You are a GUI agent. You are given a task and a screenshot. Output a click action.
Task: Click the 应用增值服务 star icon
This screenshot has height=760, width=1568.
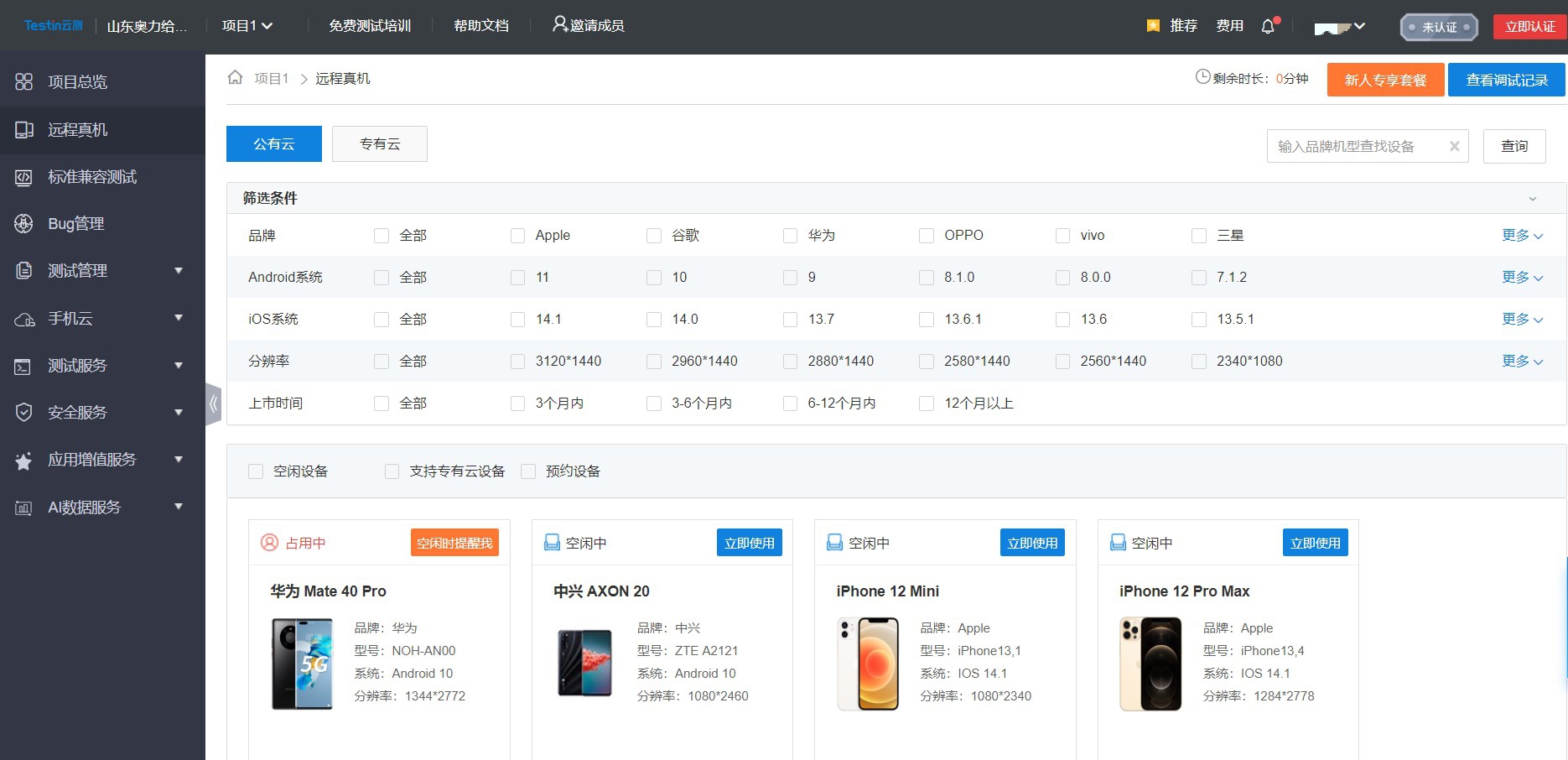[23, 460]
